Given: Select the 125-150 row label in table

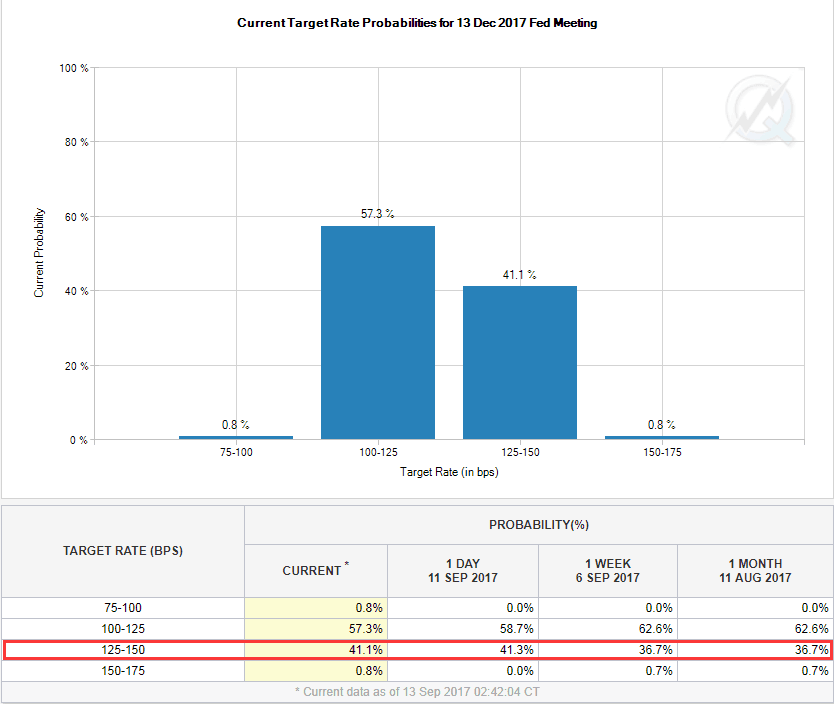Looking at the screenshot, I should (123, 650).
